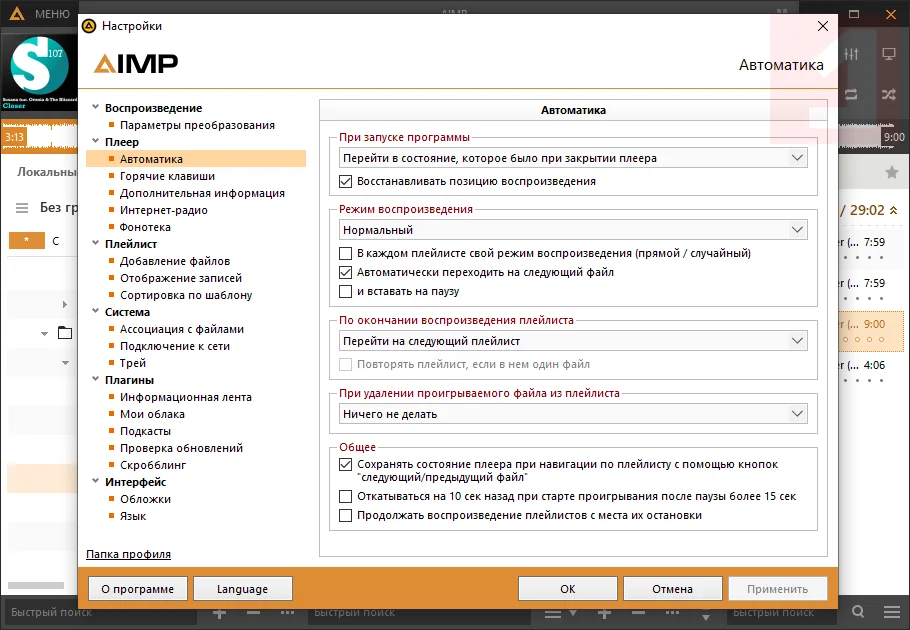910x630 pixels.
Task: Select Горячие клавиши settings page
Action: (167, 176)
